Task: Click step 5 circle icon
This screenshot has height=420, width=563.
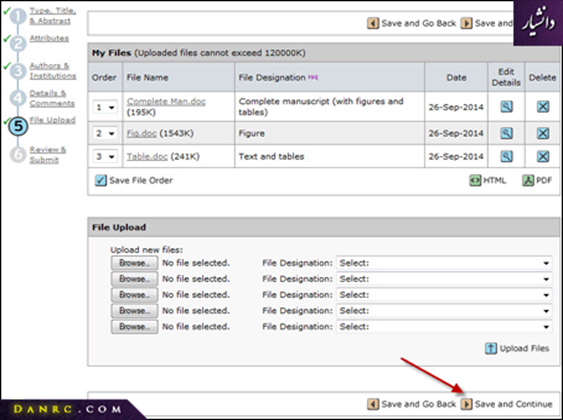Action: [x=18, y=126]
